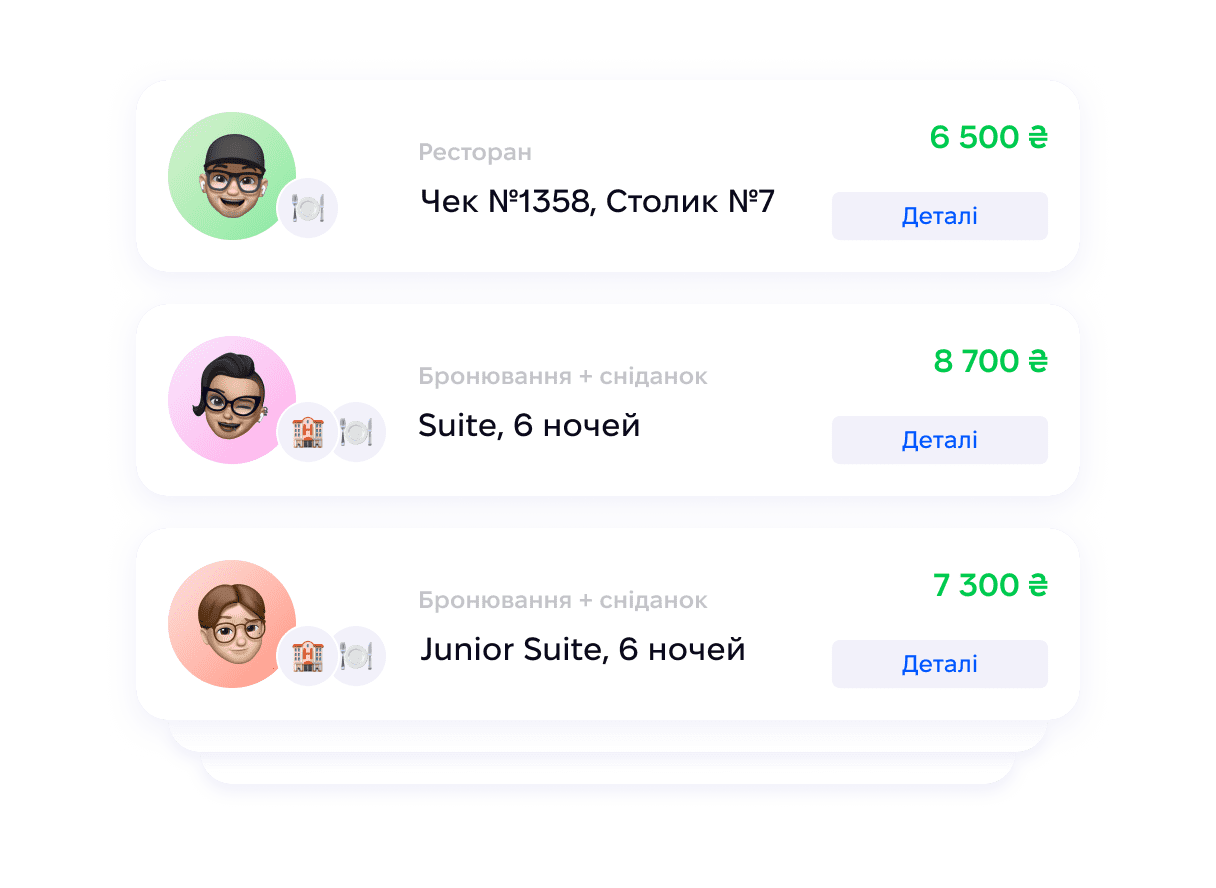Click the hotel building icon on Suite card

tap(307, 432)
